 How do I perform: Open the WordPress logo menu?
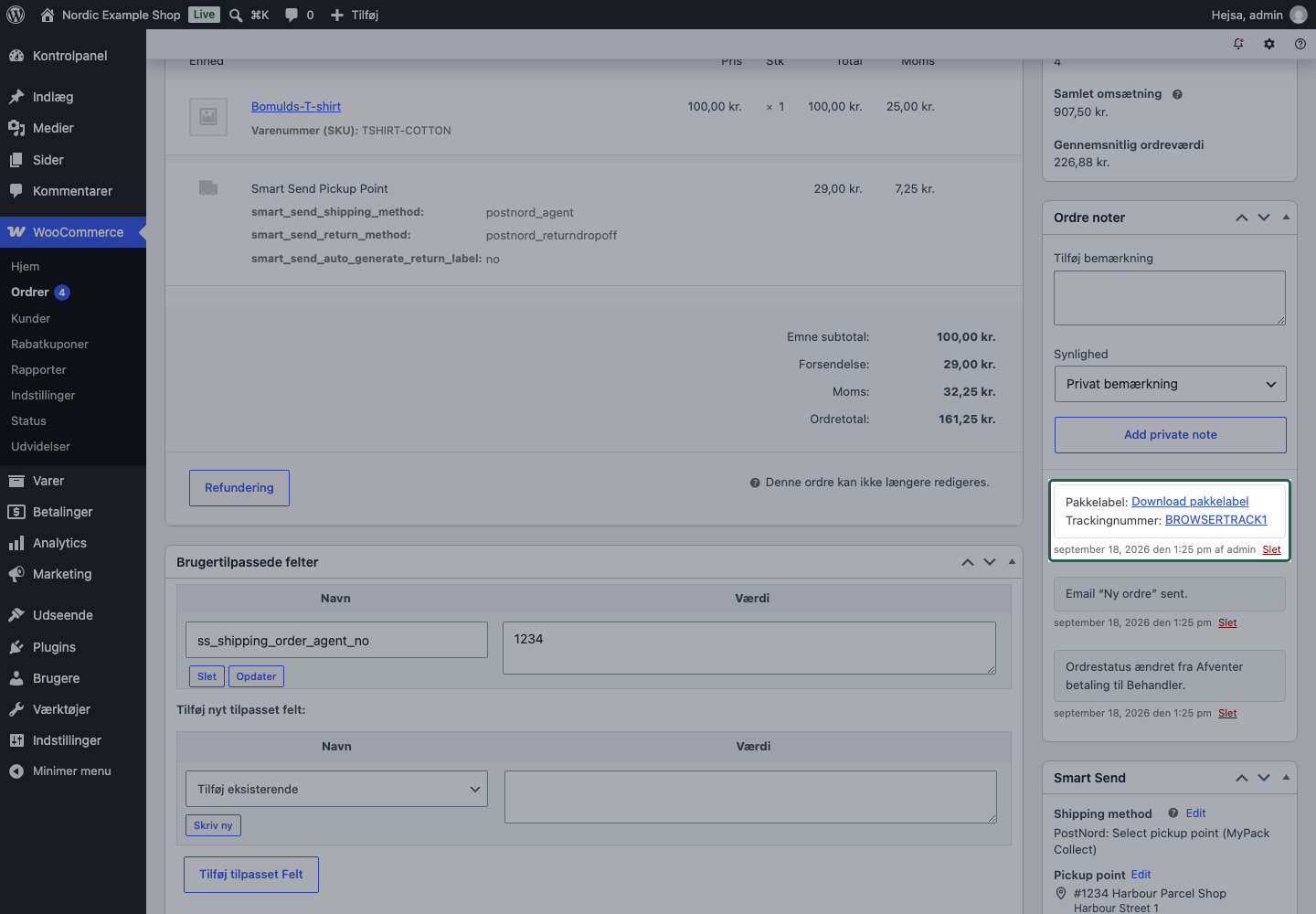tap(16, 15)
